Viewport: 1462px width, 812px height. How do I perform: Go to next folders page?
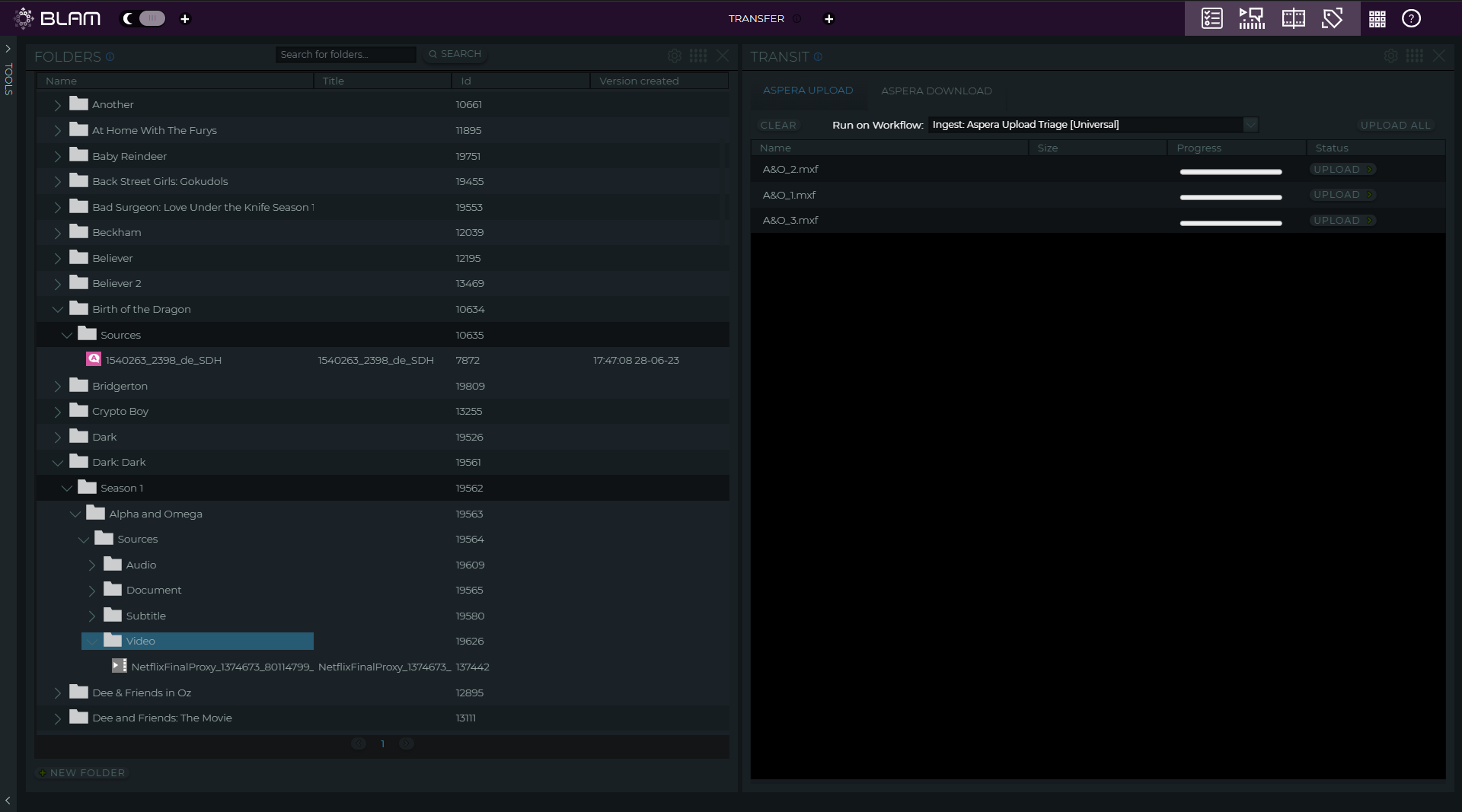point(407,744)
